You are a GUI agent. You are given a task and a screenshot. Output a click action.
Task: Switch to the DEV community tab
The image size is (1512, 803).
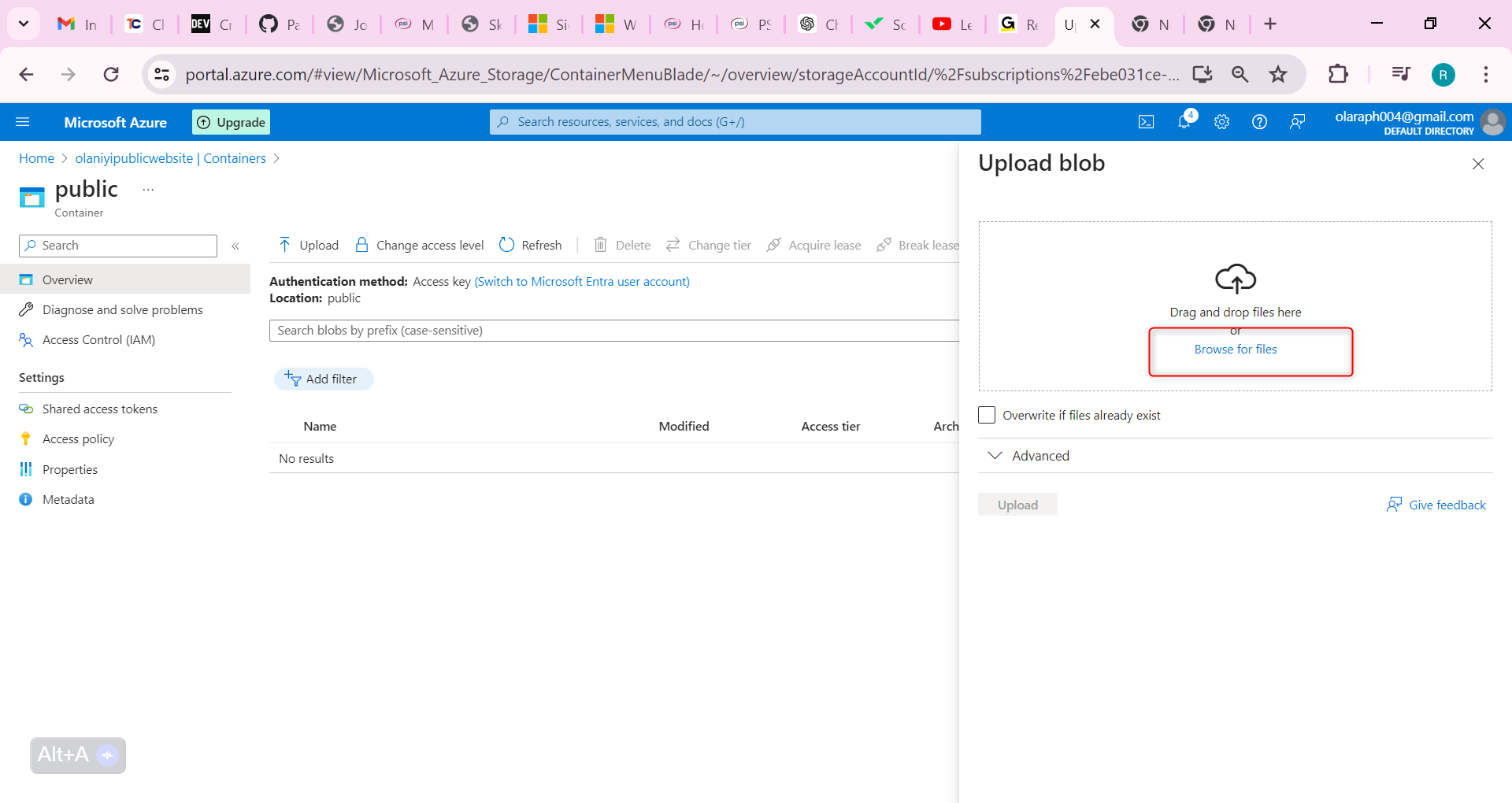pyautogui.click(x=212, y=24)
